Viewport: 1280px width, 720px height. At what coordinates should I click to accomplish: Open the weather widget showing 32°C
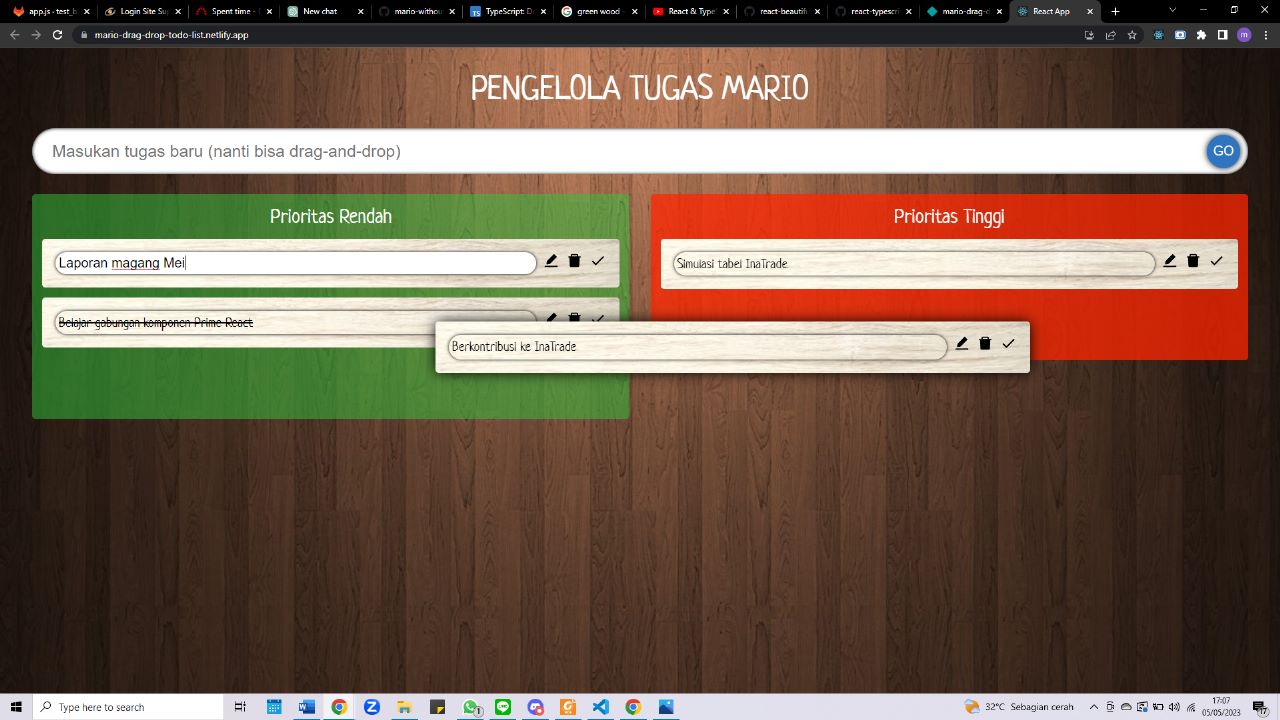click(x=1019, y=707)
